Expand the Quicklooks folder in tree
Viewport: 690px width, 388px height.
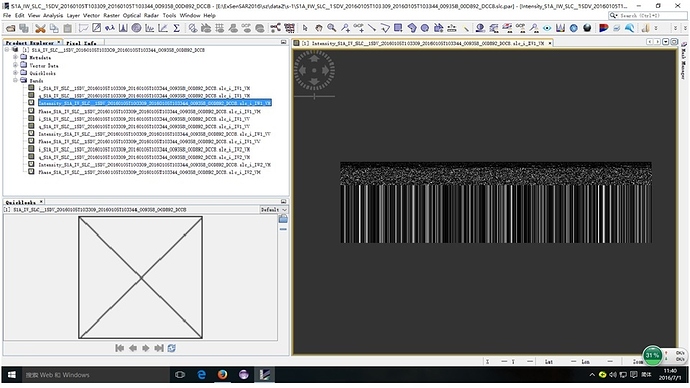pos(15,73)
